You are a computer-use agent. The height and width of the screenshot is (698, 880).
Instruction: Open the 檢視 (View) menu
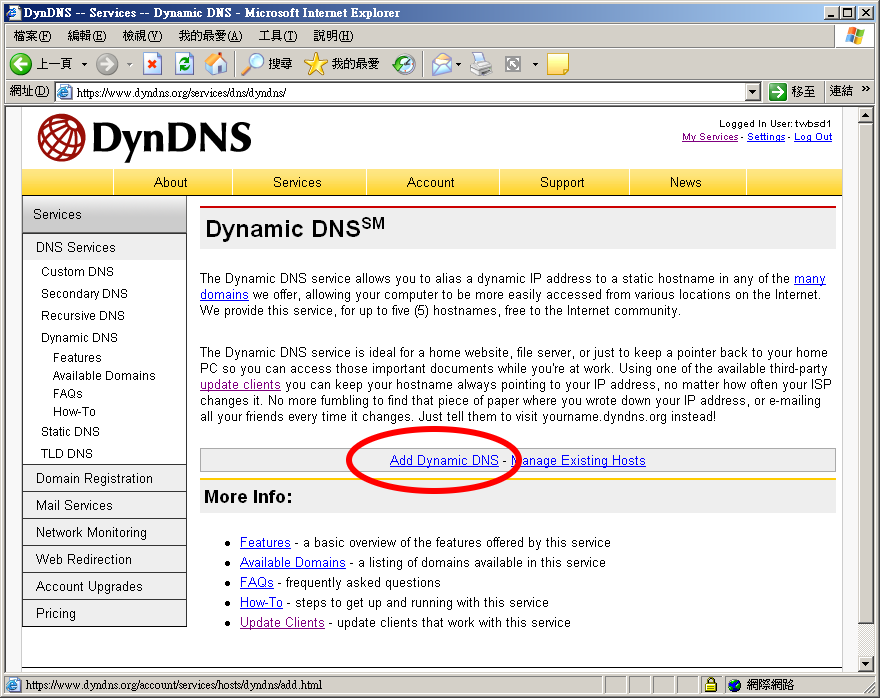coord(141,36)
